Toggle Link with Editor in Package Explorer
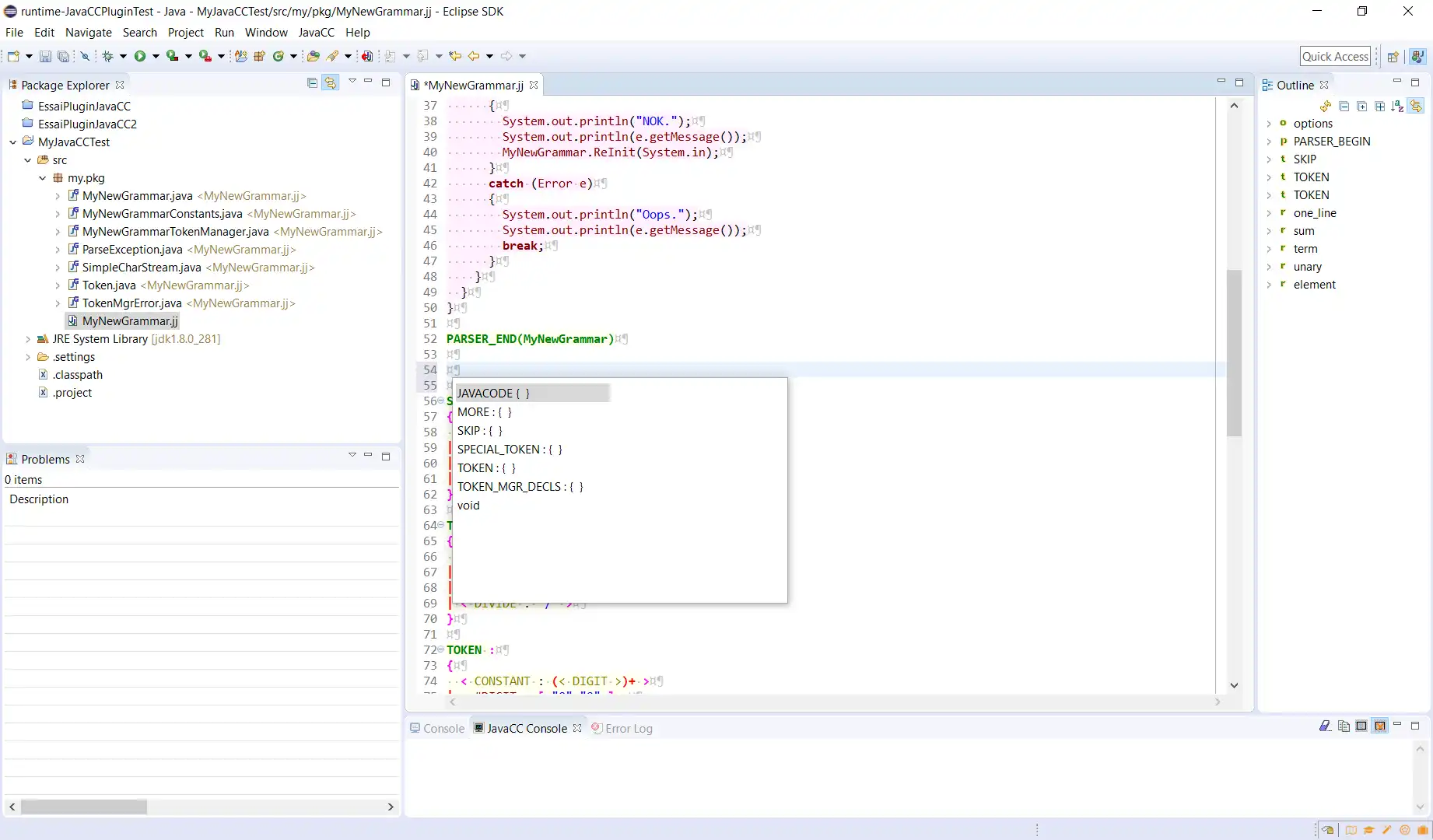Image resolution: width=1433 pixels, height=840 pixels. pos(331,82)
